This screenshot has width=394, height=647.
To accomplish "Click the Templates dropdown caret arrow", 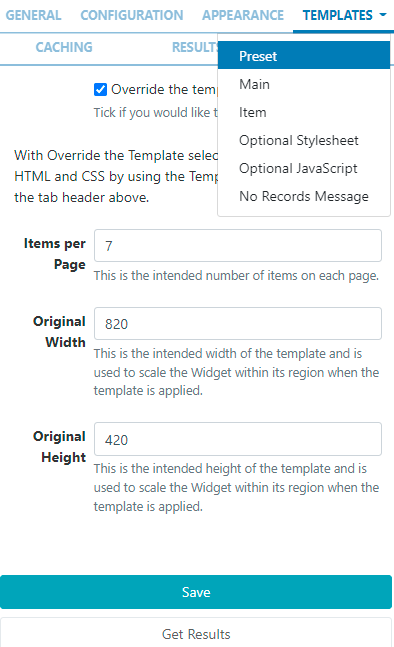I will click(383, 15).
